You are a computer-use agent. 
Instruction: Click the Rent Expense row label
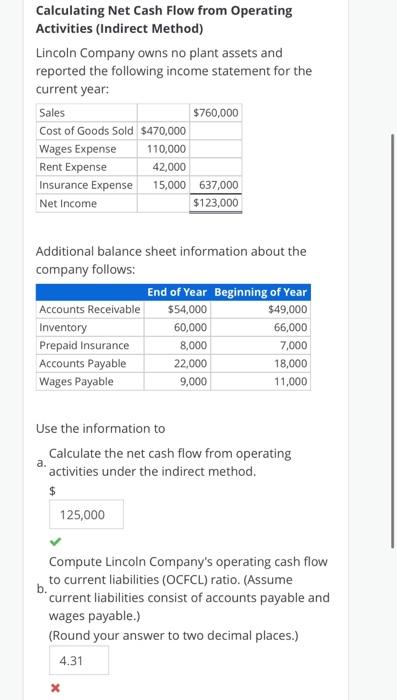[x=73, y=167]
